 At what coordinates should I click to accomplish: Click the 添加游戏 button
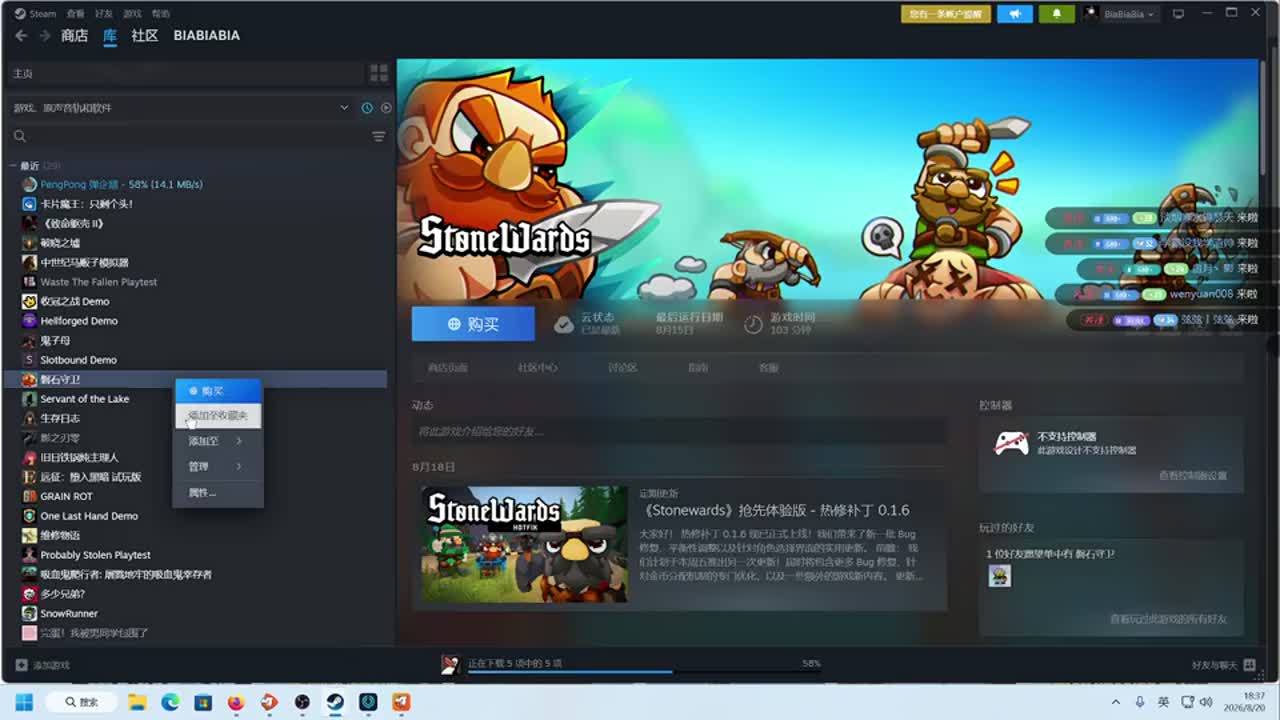43,665
